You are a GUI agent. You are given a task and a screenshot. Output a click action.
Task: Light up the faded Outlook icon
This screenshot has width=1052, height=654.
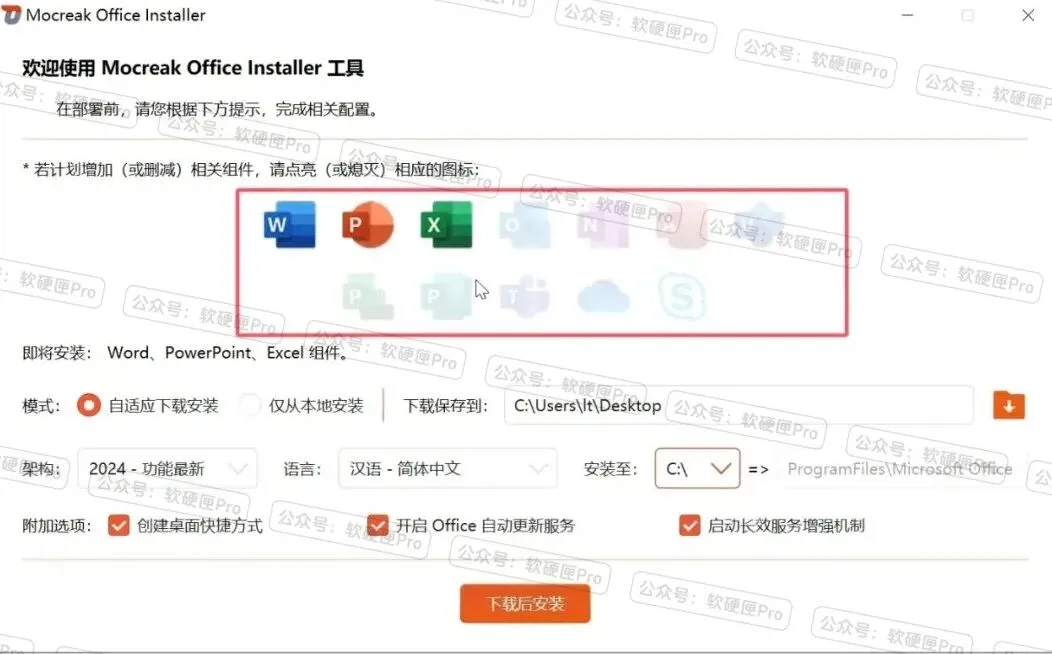tap(525, 224)
